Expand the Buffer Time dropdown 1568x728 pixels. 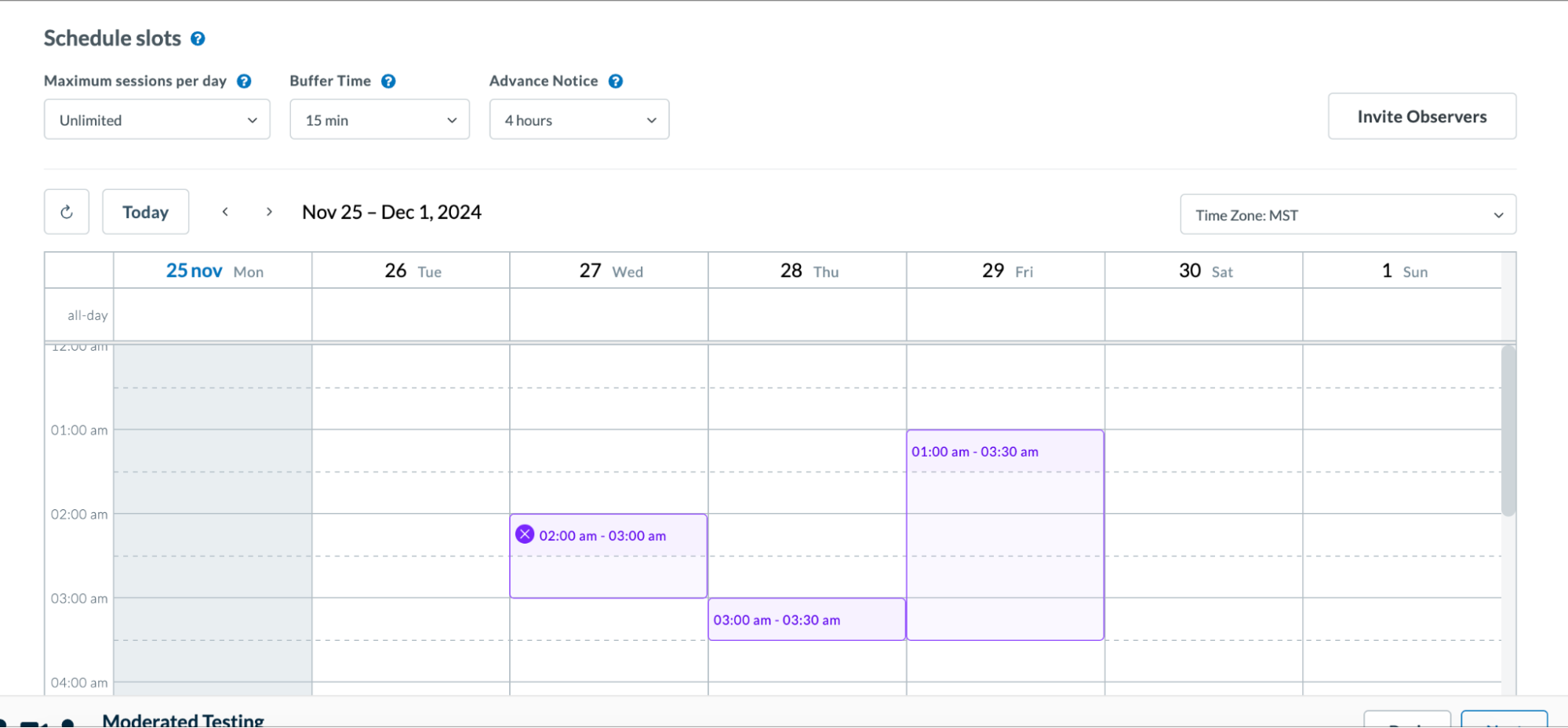click(x=379, y=119)
